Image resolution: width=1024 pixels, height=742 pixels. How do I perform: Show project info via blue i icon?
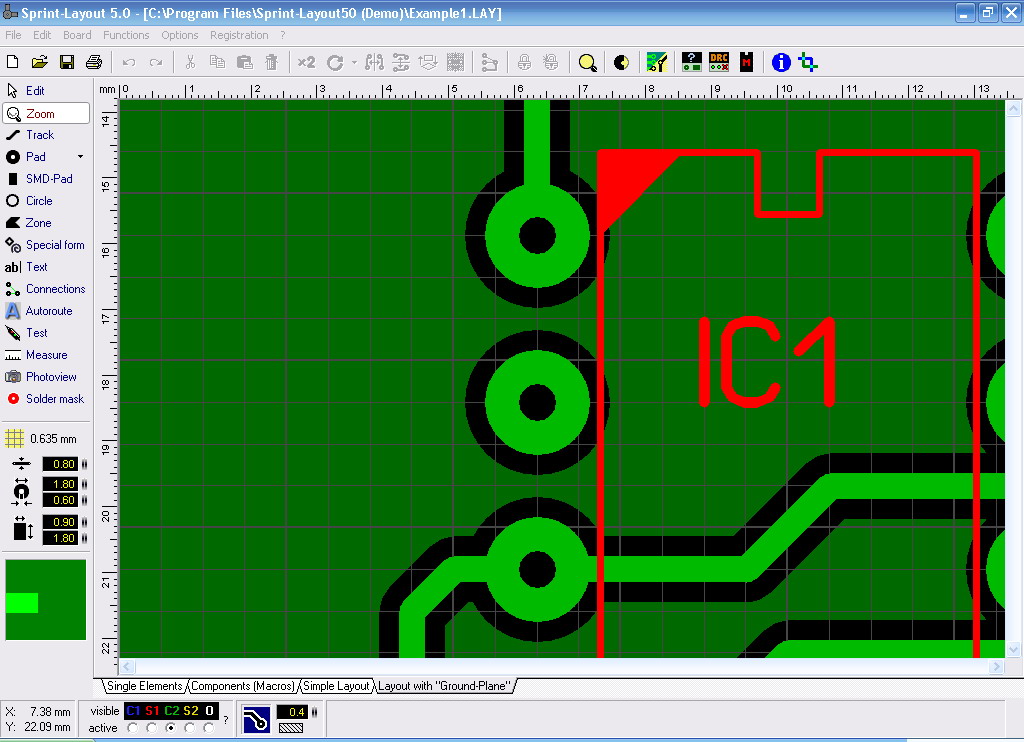point(781,63)
